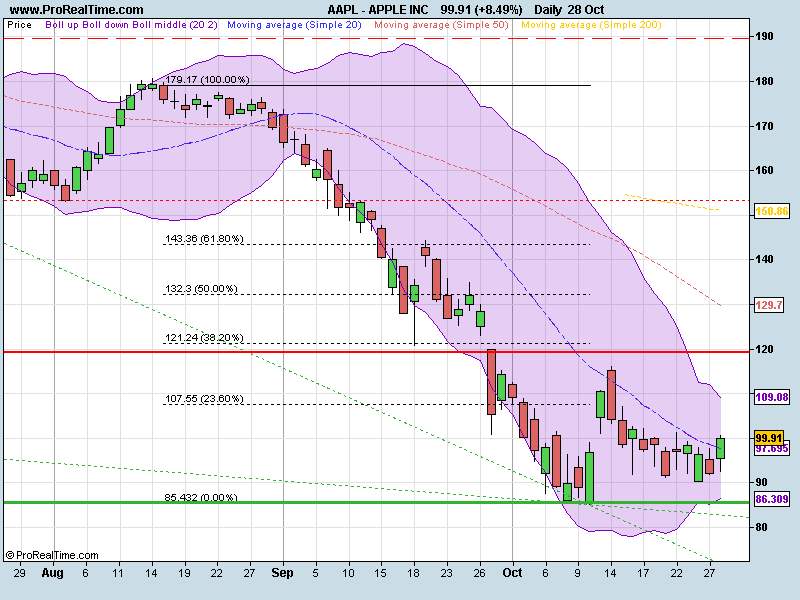Screen dimensions: 800x600
Task: Select the Moving average (Simple 200) legend
Action: point(591,25)
